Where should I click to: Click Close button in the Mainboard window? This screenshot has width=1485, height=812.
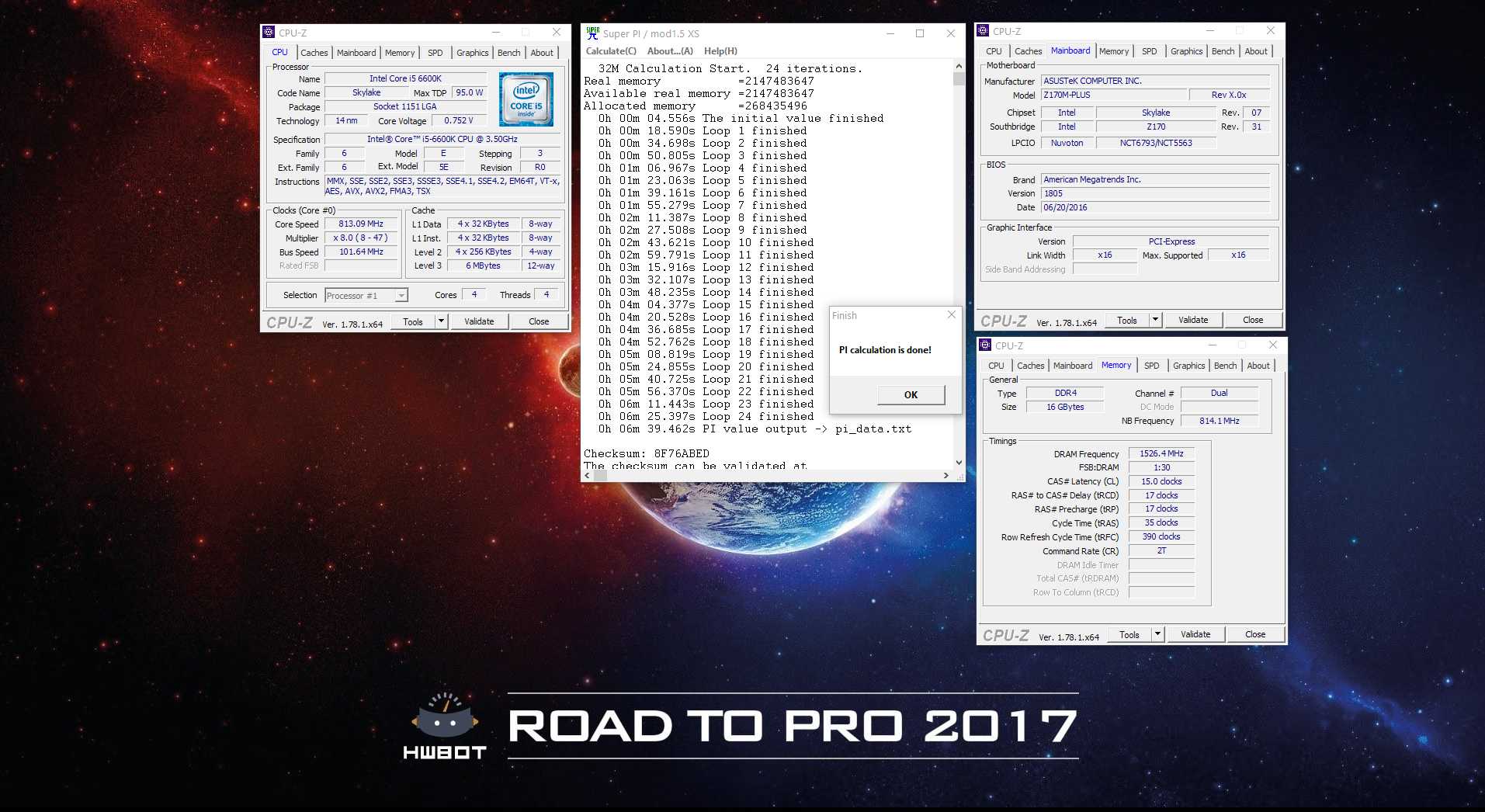[1253, 320]
